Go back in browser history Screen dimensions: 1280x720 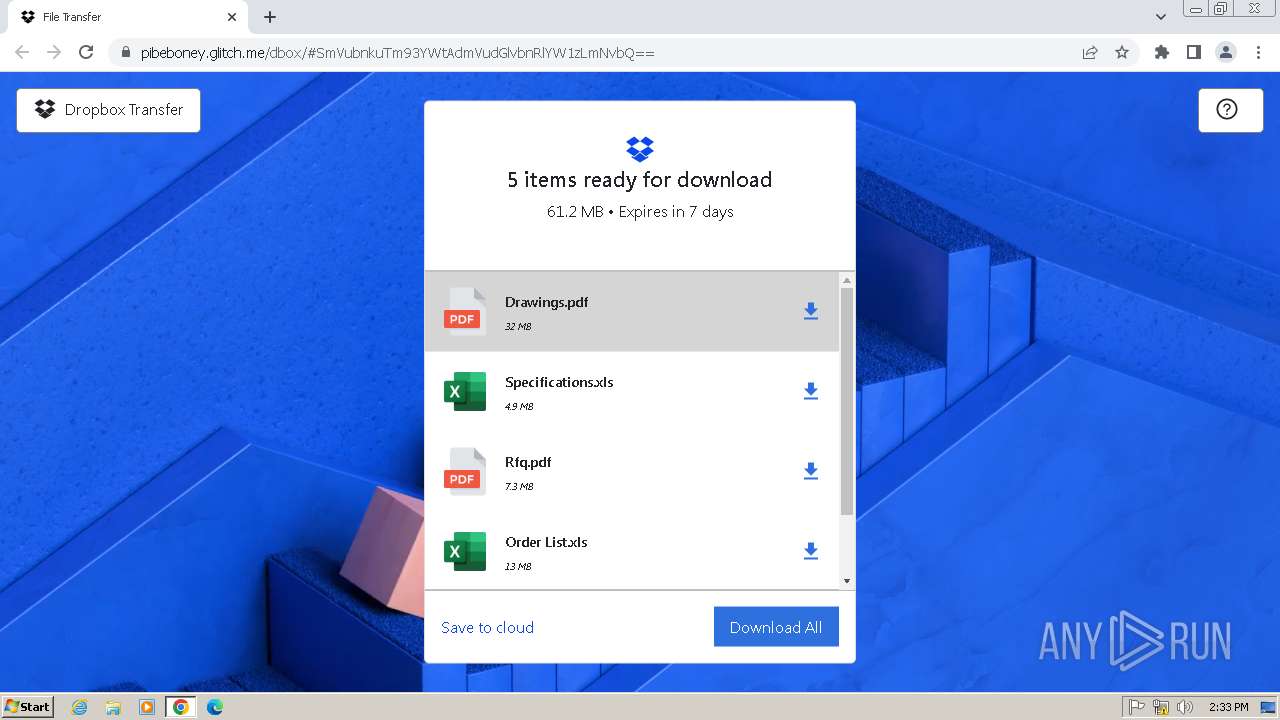tap(22, 52)
